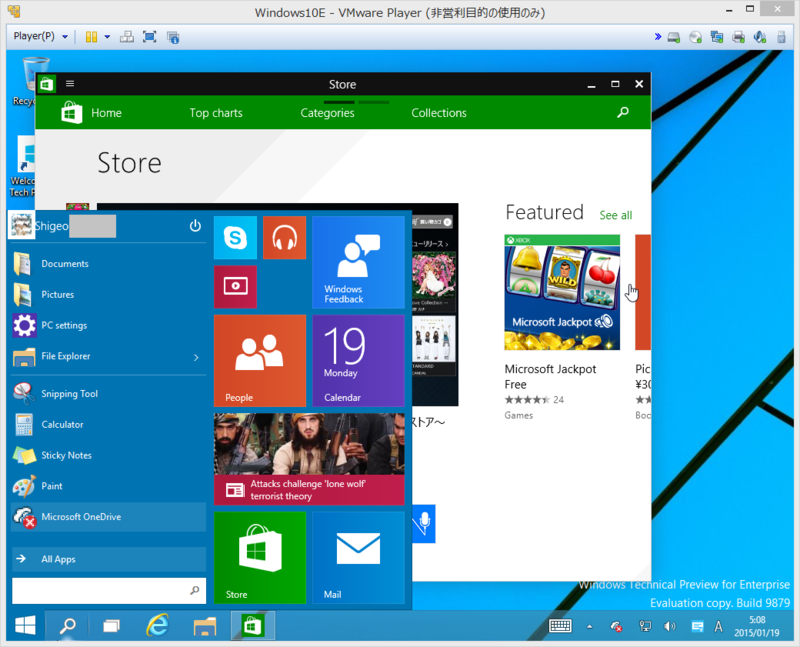Image resolution: width=800 pixels, height=647 pixels.
Task: Open the Store app hamburger menu
Action: coord(70,84)
